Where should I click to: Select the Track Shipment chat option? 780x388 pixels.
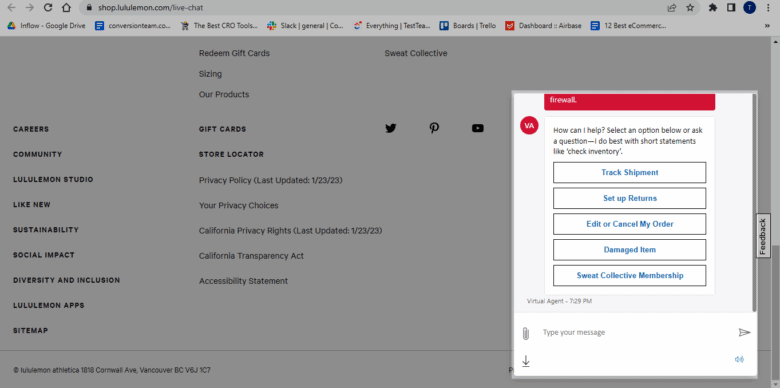click(629, 173)
